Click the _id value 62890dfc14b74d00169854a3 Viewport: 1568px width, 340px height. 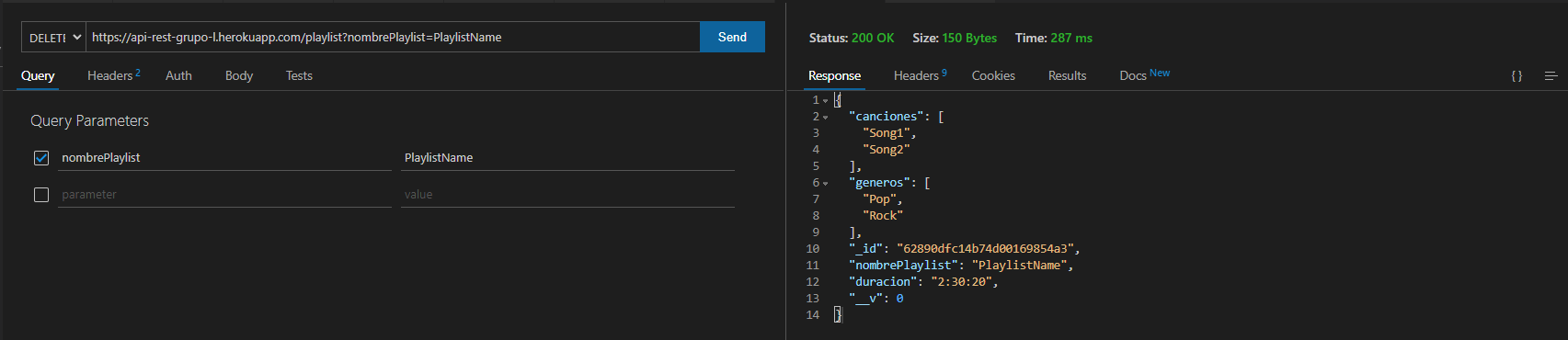pyautogui.click(x=985, y=249)
